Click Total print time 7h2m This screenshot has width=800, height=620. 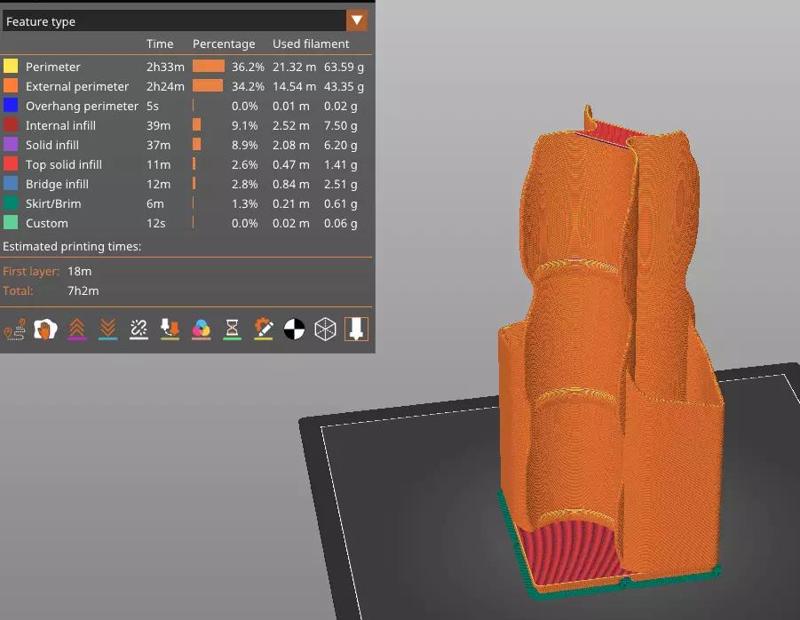(x=83, y=291)
